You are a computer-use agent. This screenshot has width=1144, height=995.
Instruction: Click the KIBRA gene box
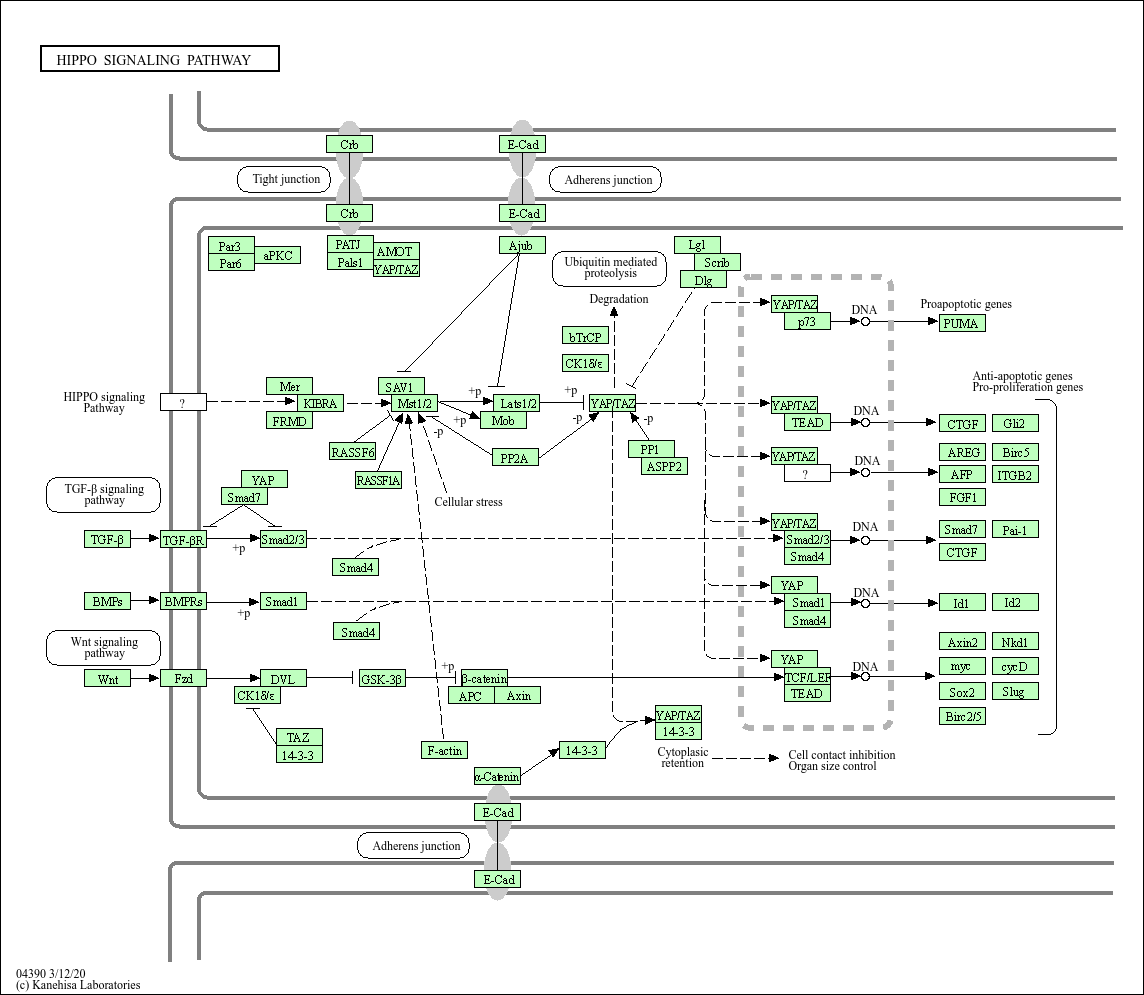[321, 403]
